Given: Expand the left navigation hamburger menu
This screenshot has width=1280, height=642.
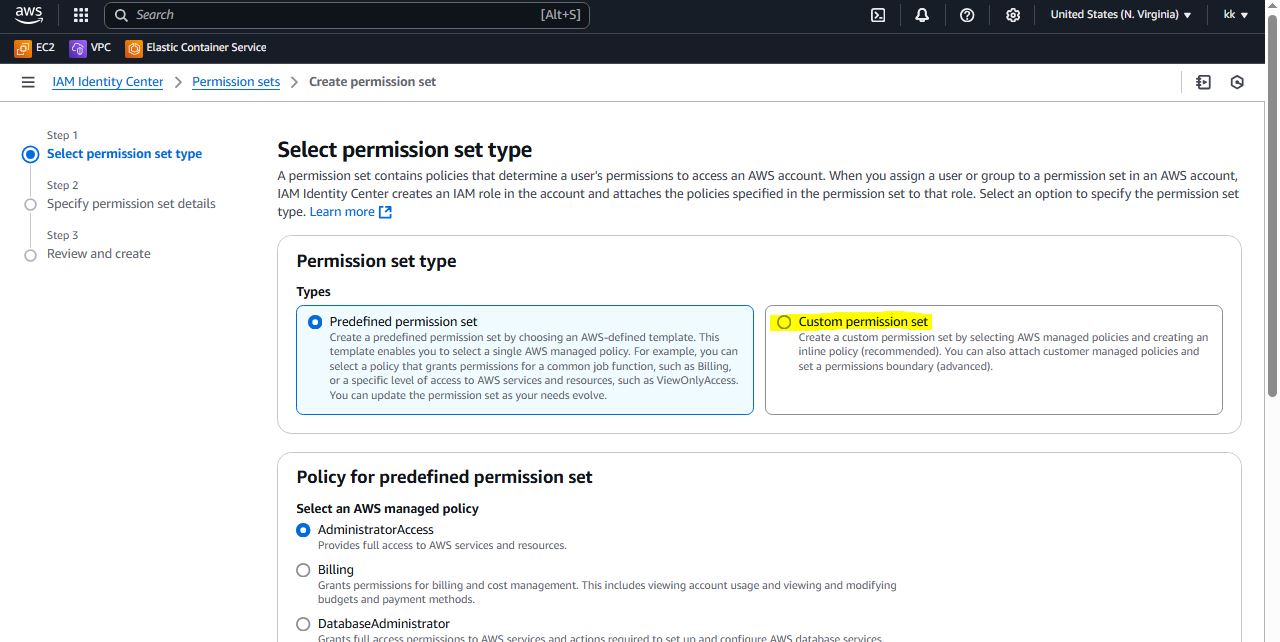Looking at the screenshot, I should [x=28, y=82].
